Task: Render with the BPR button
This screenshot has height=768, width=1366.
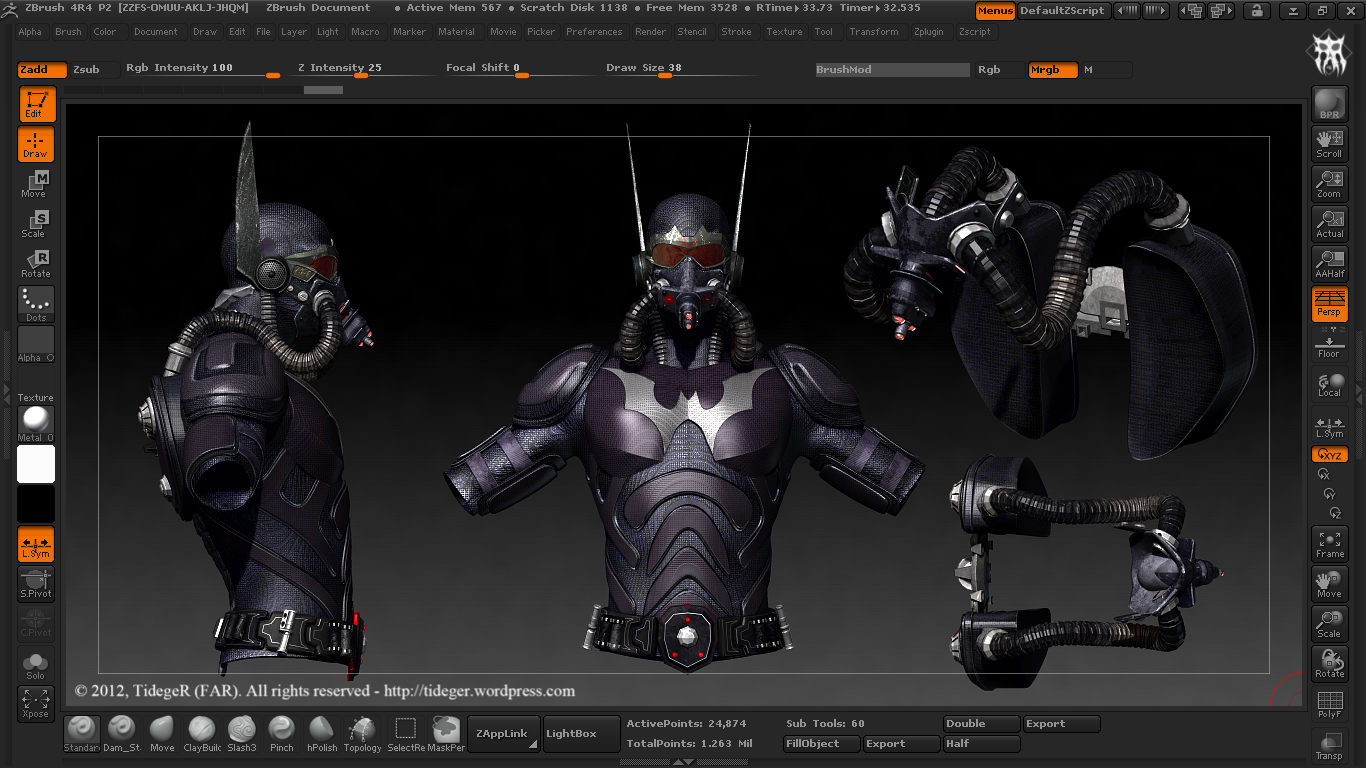Action: (x=1329, y=104)
